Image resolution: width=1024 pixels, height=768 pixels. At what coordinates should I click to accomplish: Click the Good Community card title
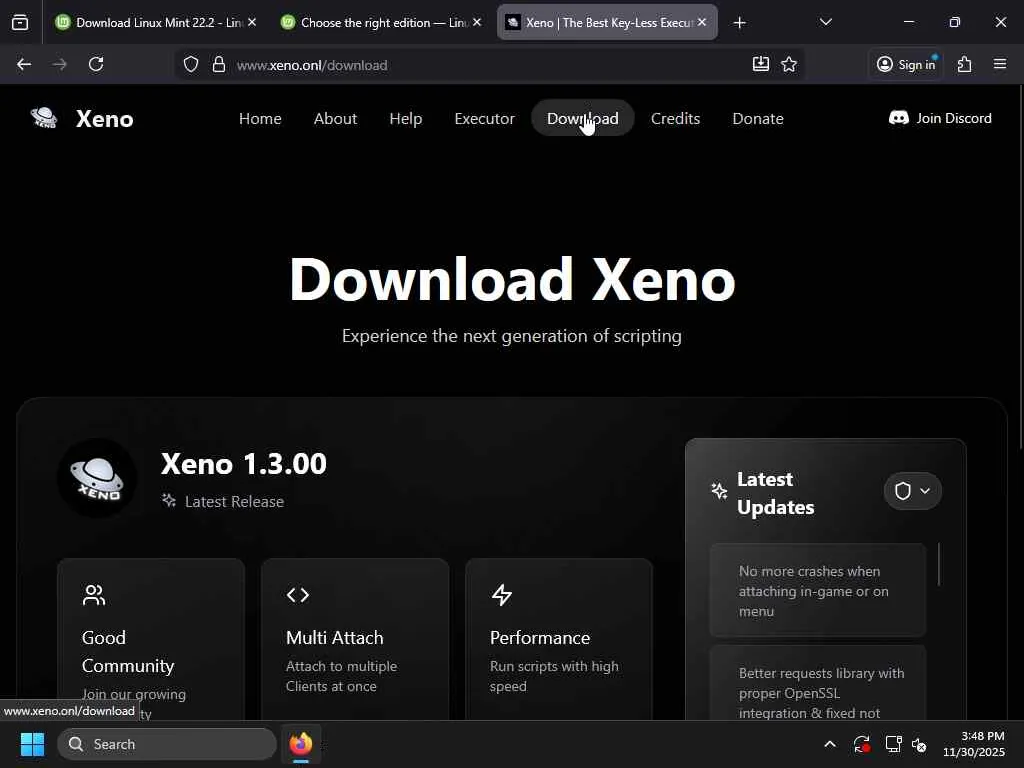coord(128,651)
